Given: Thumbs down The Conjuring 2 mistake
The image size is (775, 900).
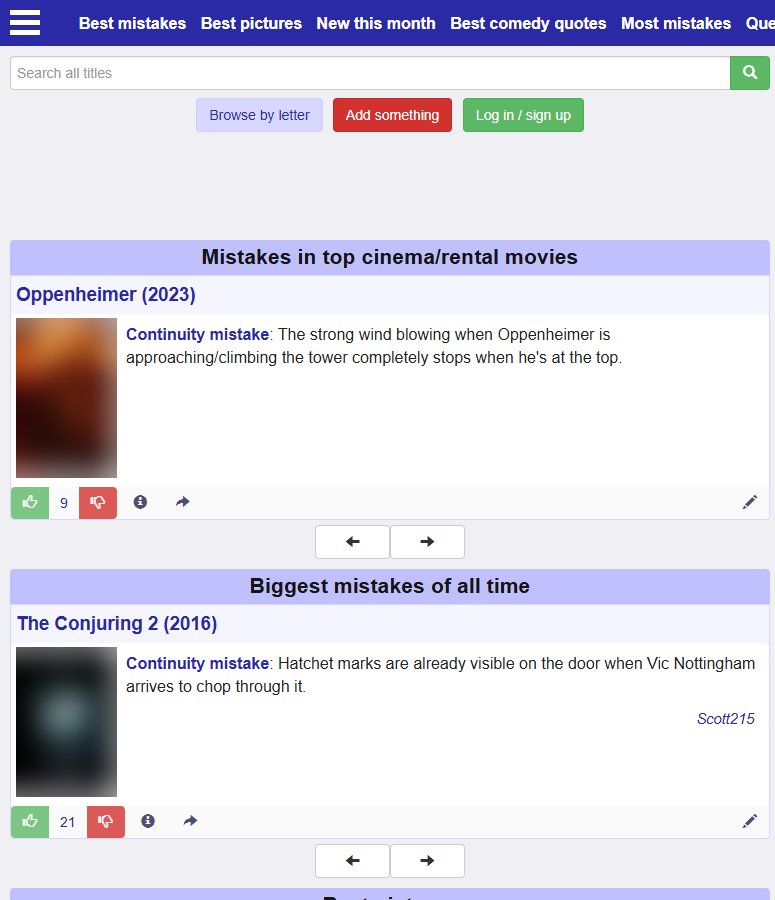Looking at the screenshot, I should coord(106,821).
